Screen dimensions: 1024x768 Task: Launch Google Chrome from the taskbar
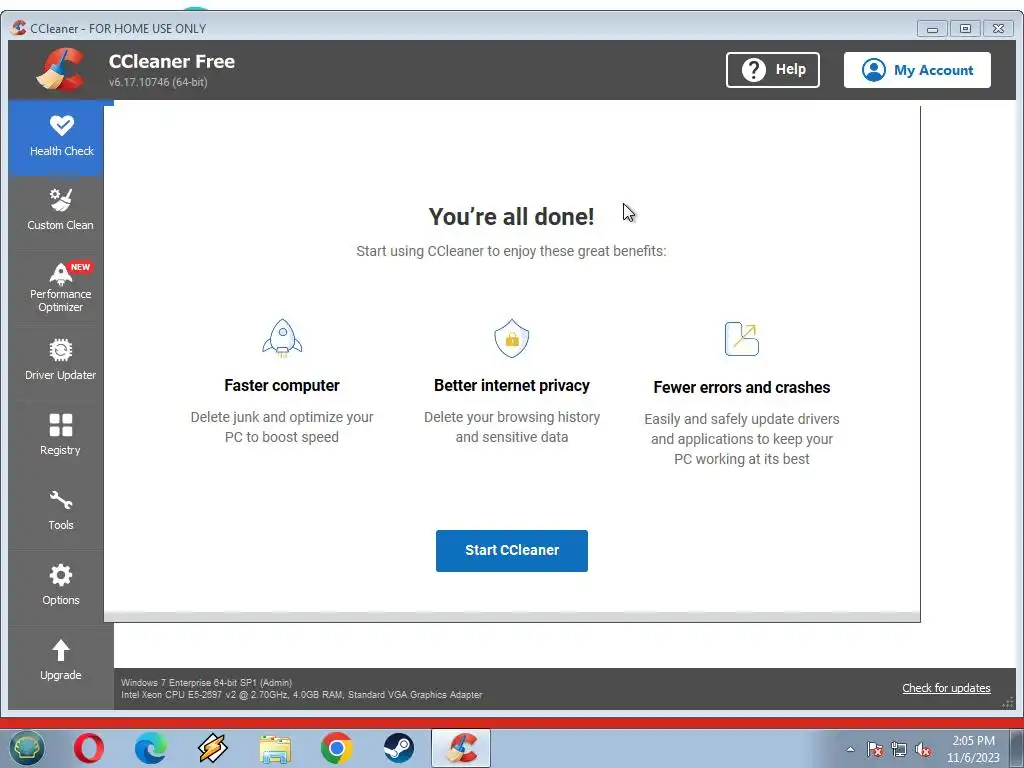pyautogui.click(x=337, y=748)
